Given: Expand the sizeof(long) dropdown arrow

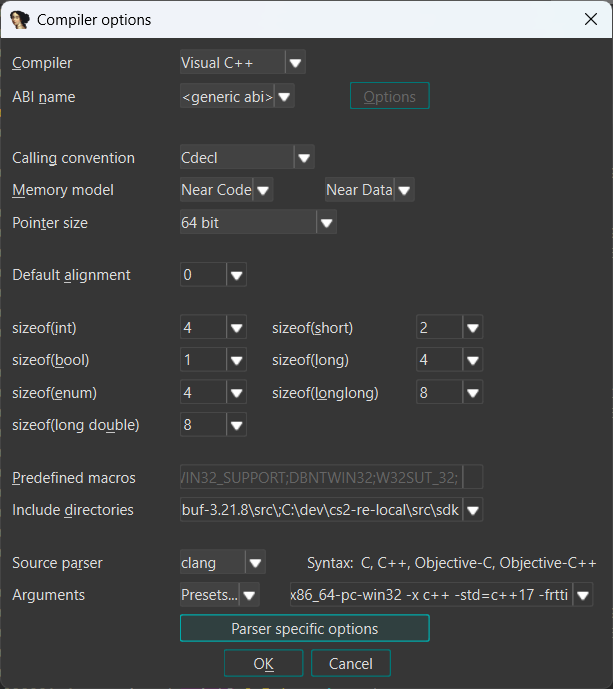Looking at the screenshot, I should tap(473, 360).
